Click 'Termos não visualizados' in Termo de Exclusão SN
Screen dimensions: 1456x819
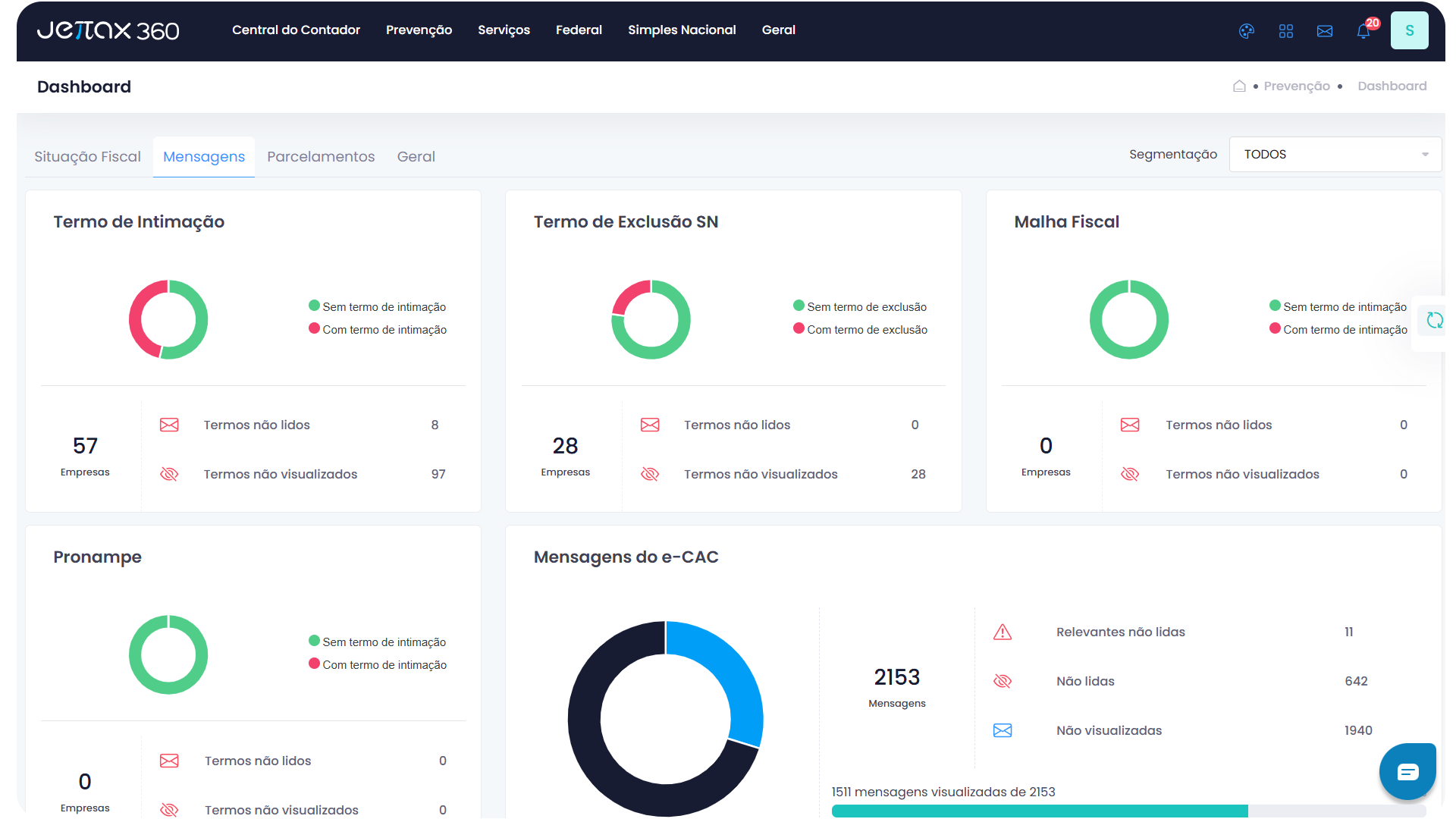pyautogui.click(x=761, y=474)
